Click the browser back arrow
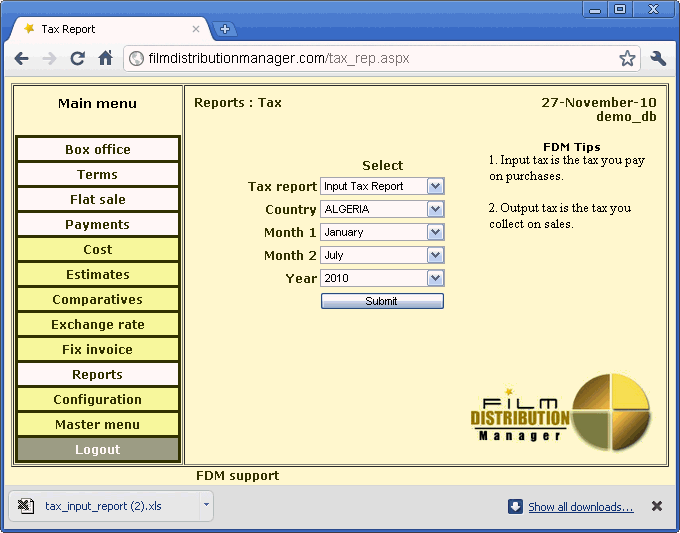Screen dimensions: 680x533 coord(21,59)
